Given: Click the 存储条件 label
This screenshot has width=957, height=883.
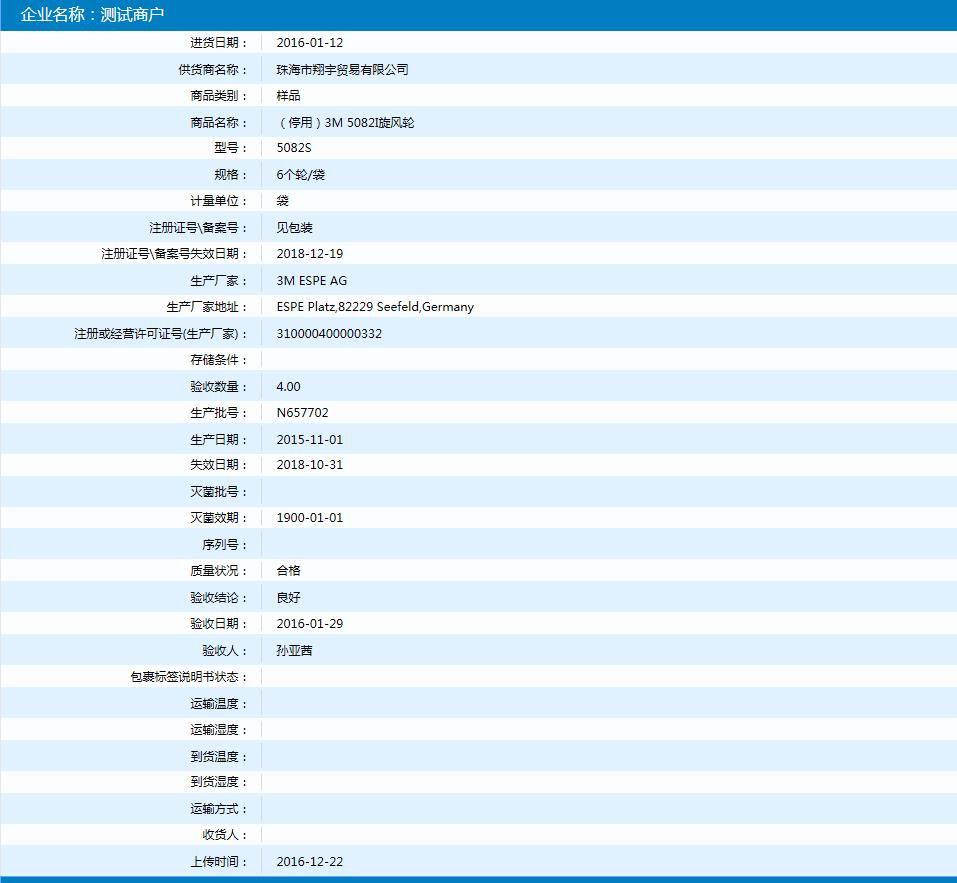Looking at the screenshot, I should 218,360.
